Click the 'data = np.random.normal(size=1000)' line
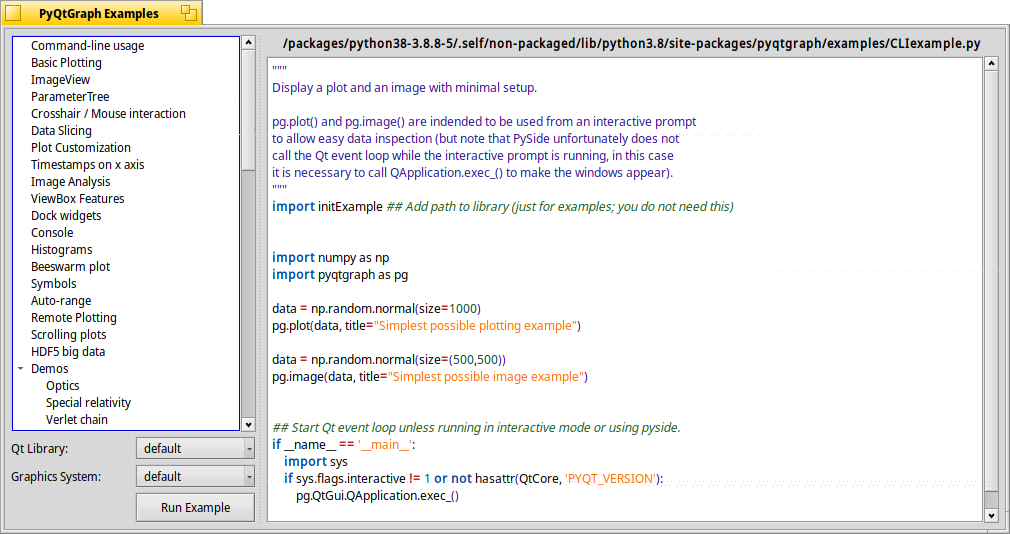This screenshot has width=1010, height=534. point(376,309)
